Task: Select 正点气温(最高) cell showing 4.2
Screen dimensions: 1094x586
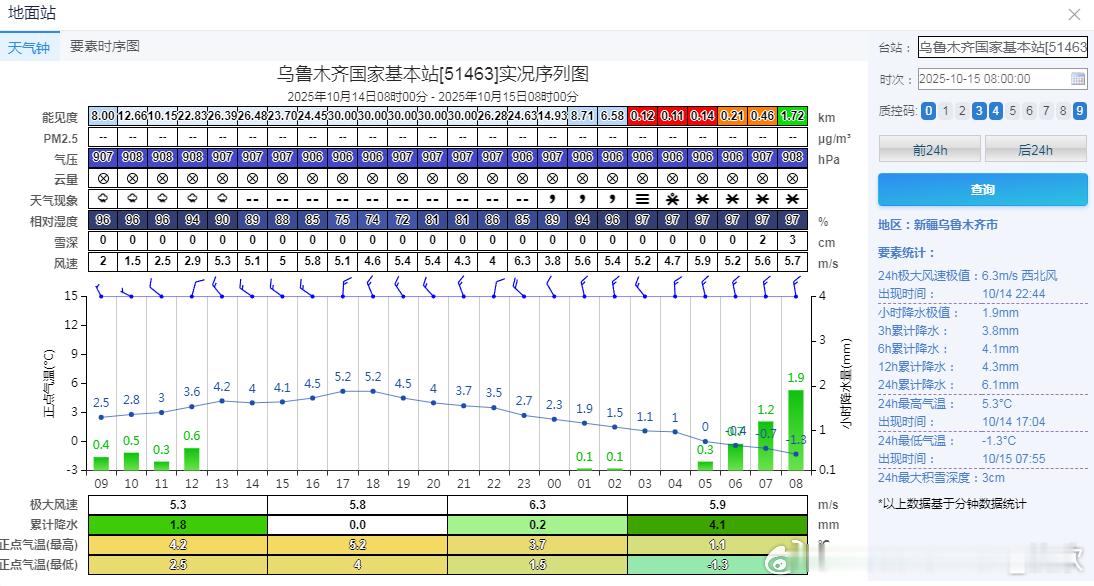Action: tap(178, 545)
